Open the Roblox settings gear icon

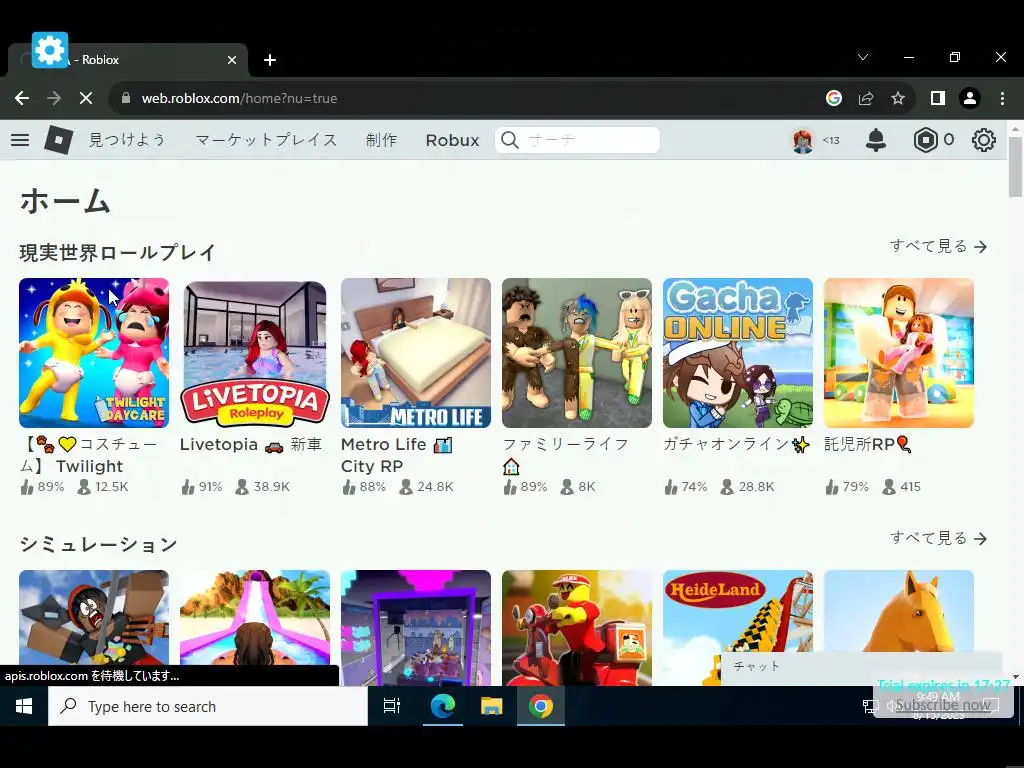pyautogui.click(x=984, y=140)
